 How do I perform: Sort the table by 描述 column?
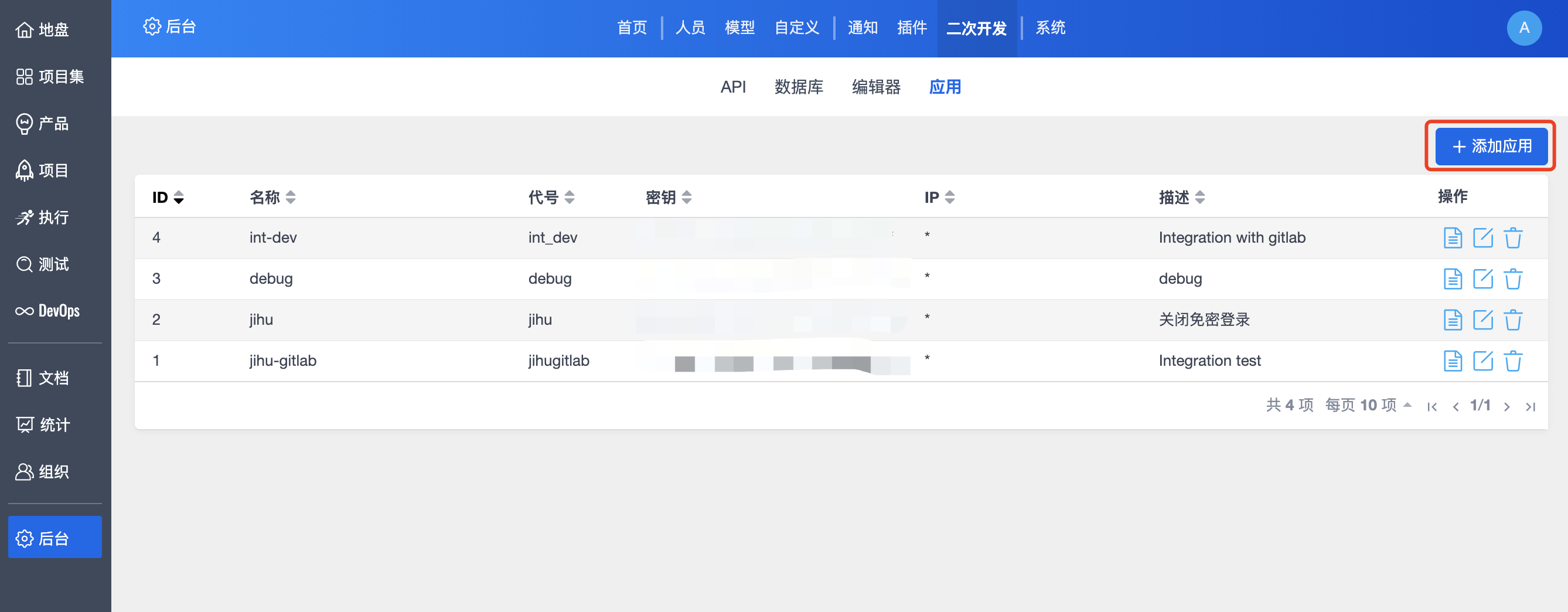tap(1181, 198)
